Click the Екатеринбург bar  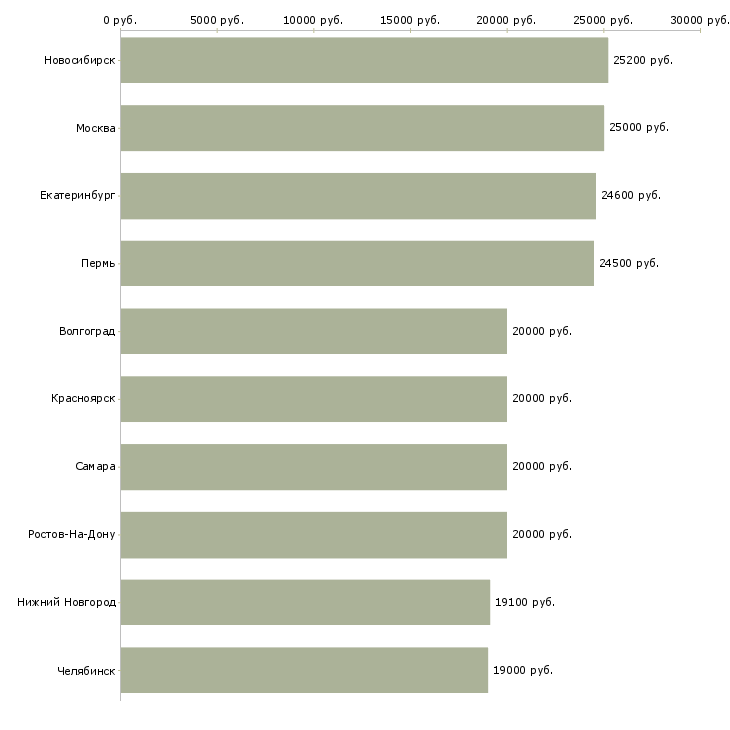358,196
